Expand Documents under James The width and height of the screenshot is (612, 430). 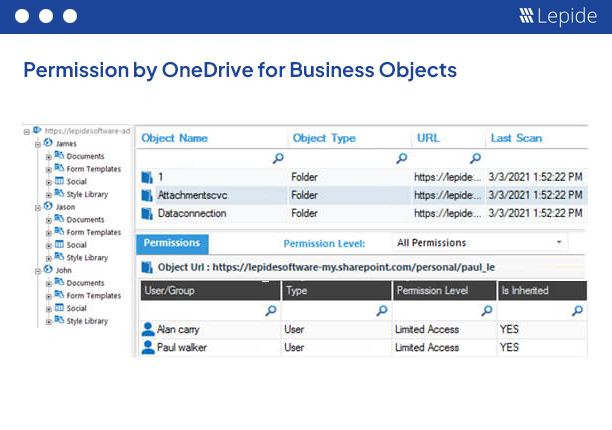click(49, 157)
